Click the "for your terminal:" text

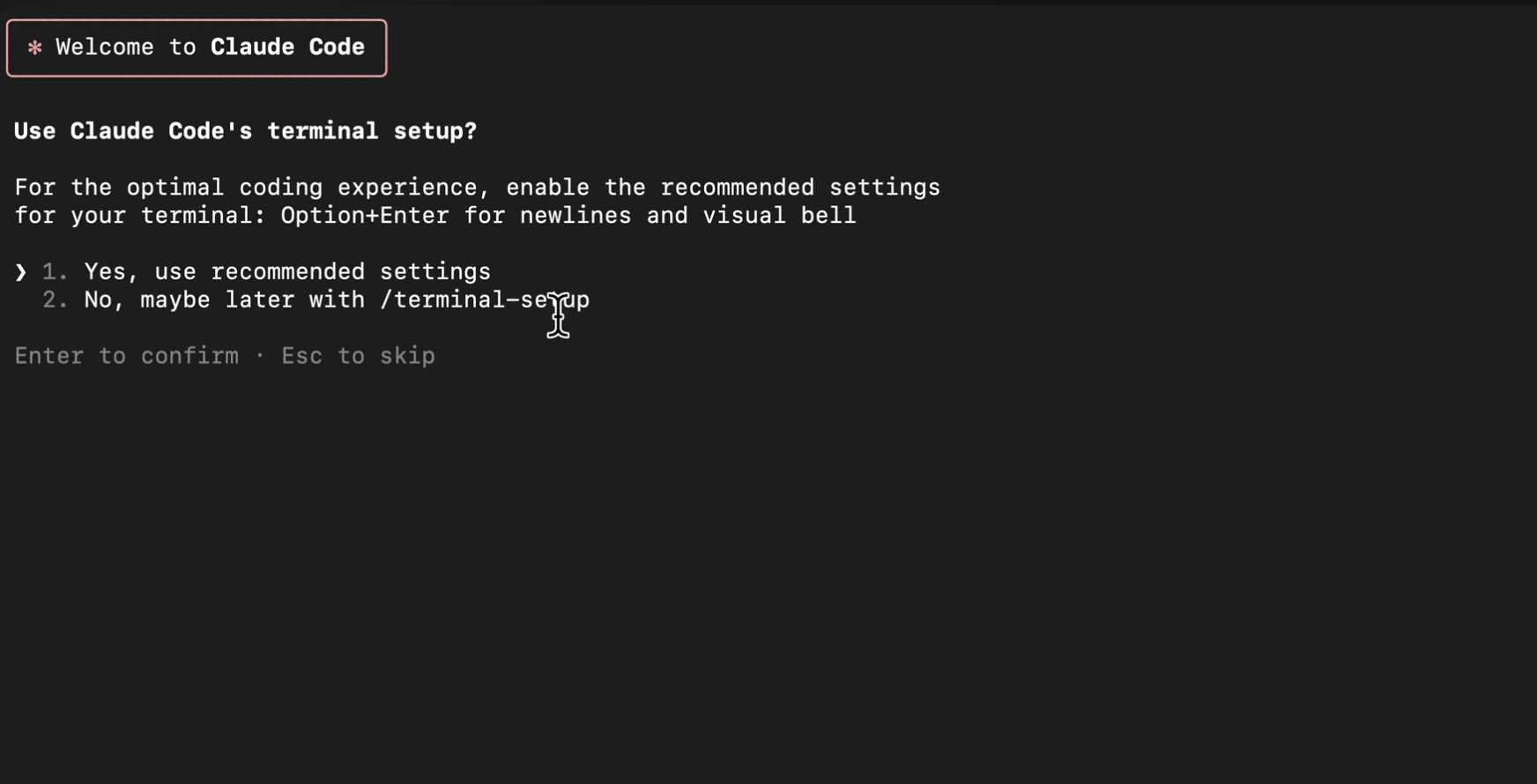[141, 216]
